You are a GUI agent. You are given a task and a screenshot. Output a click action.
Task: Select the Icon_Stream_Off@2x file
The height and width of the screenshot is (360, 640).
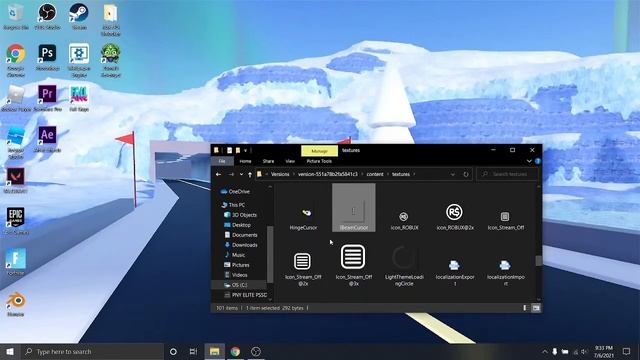tap(303, 269)
